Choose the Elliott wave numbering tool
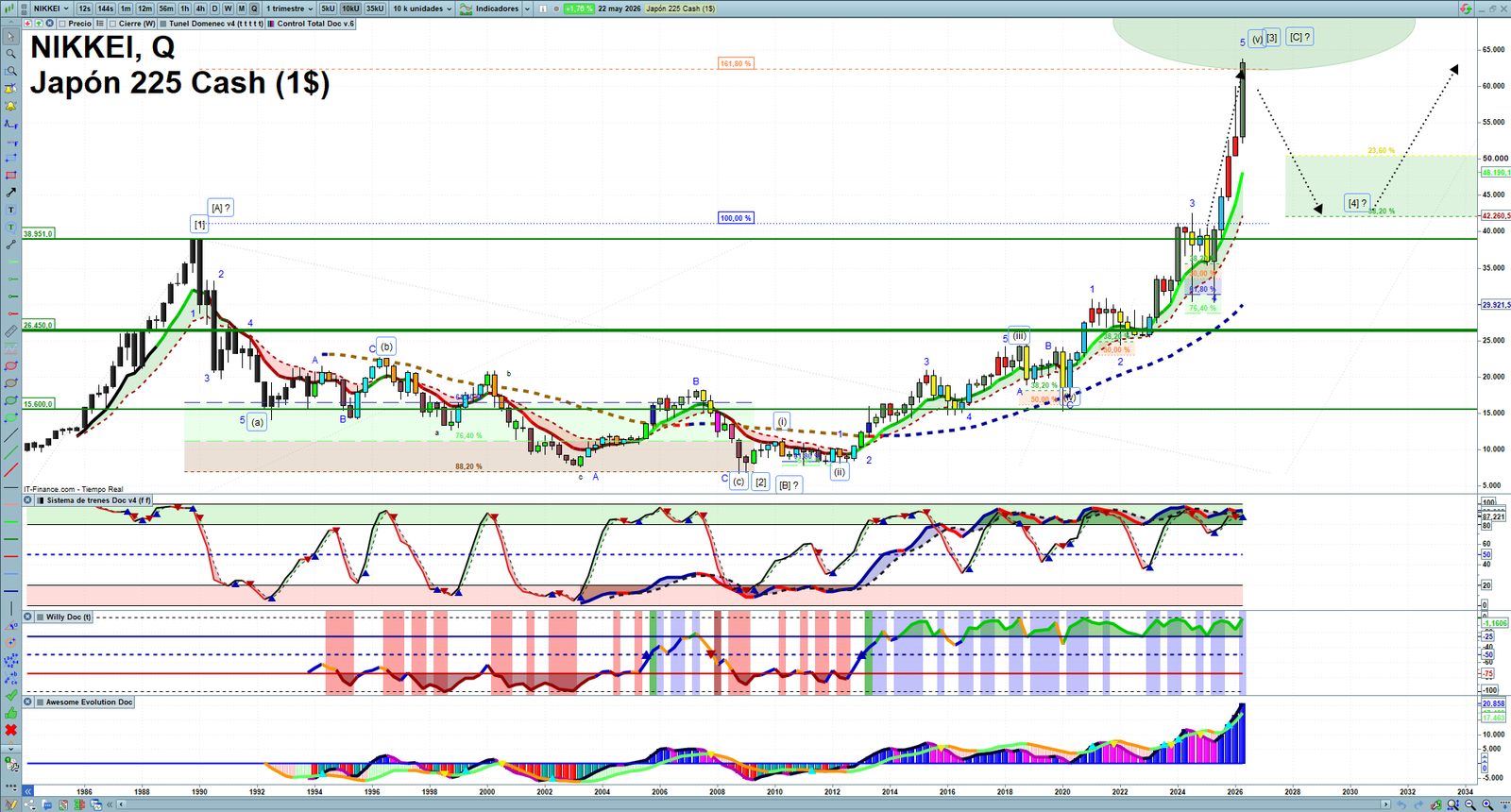Screen dimensions: 1511x812 click(x=11, y=661)
